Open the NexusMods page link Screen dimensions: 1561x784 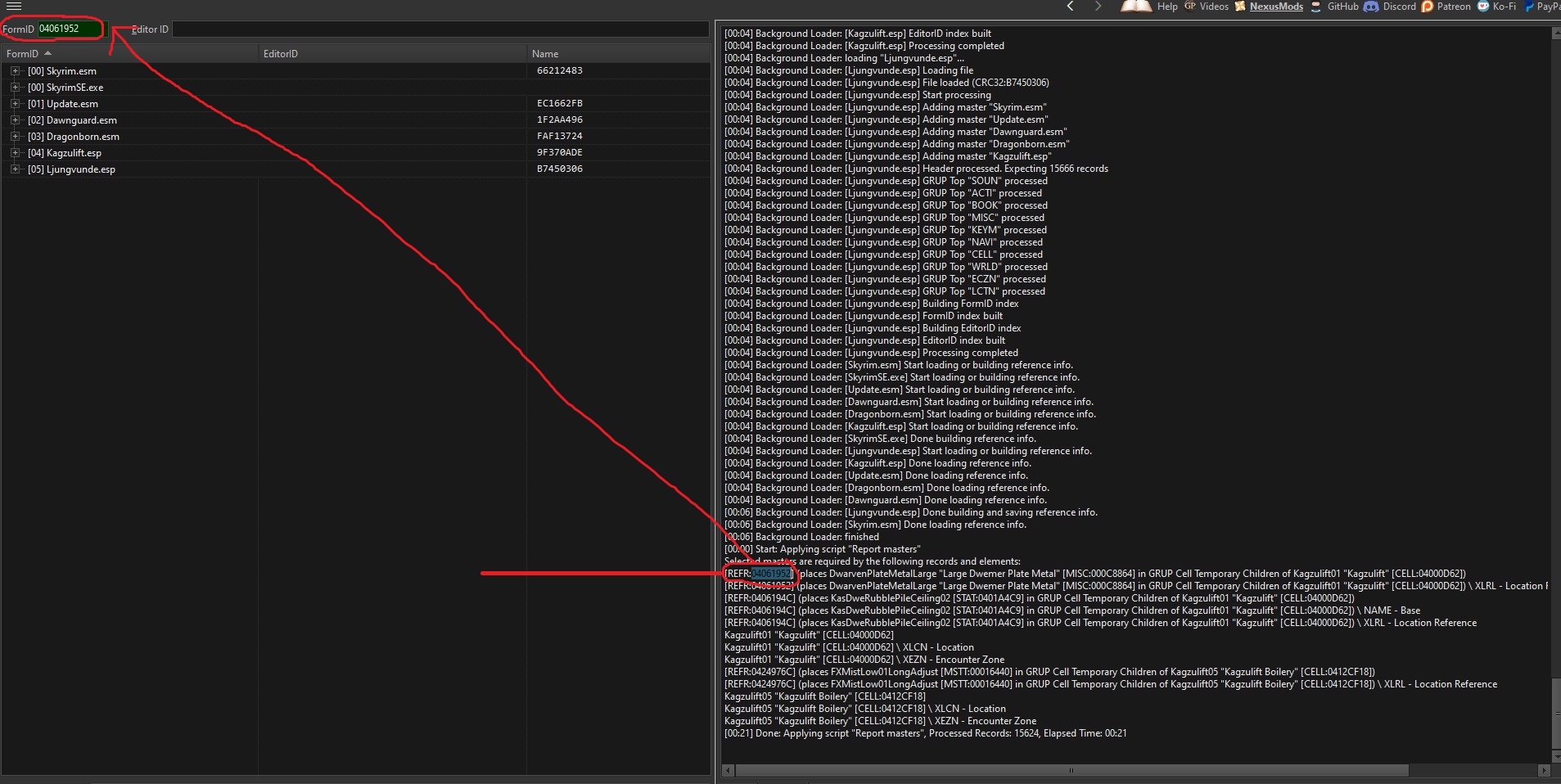click(1269, 6)
